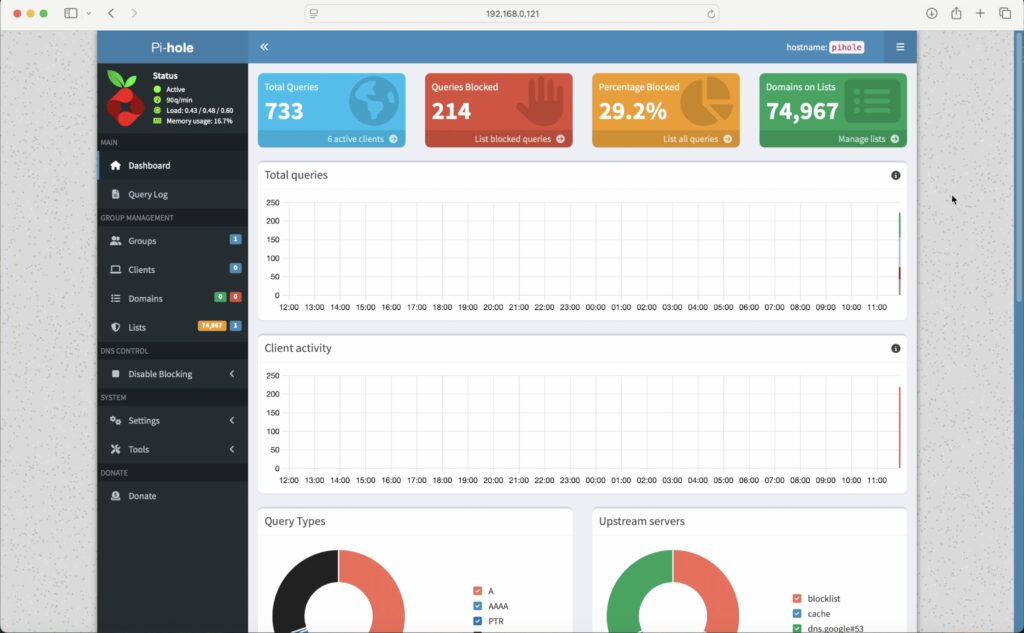Click the Settings gears icon

point(116,421)
